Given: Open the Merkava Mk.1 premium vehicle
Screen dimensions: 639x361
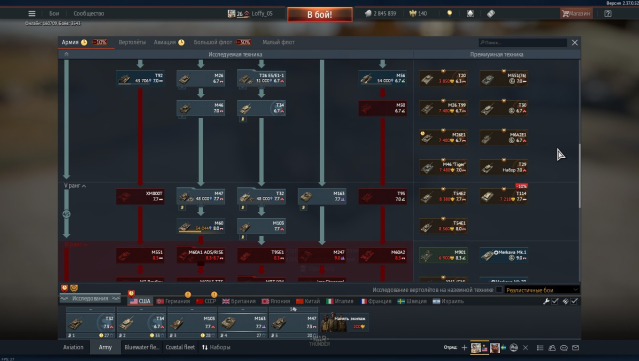Looking at the screenshot, I should point(504,255).
